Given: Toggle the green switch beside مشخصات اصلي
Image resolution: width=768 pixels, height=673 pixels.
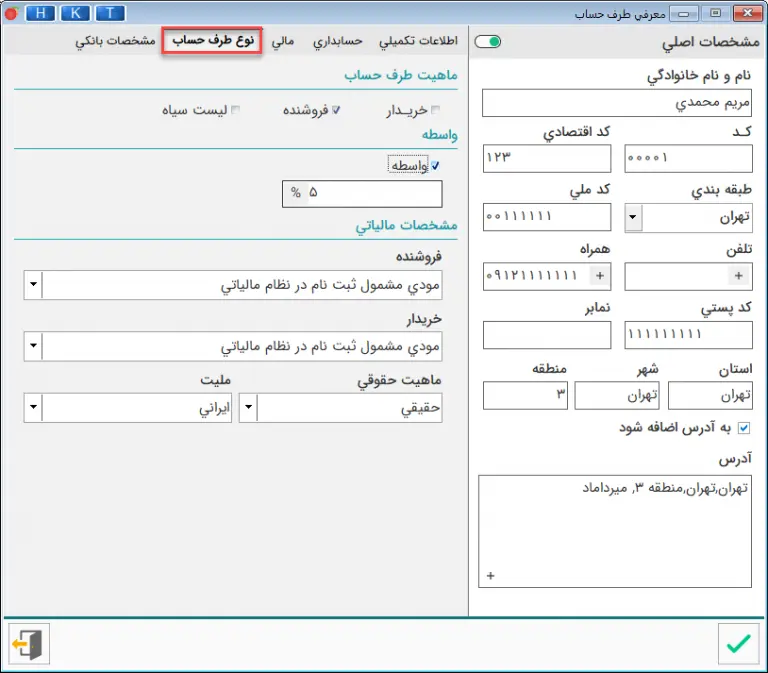Looking at the screenshot, I should [488, 42].
